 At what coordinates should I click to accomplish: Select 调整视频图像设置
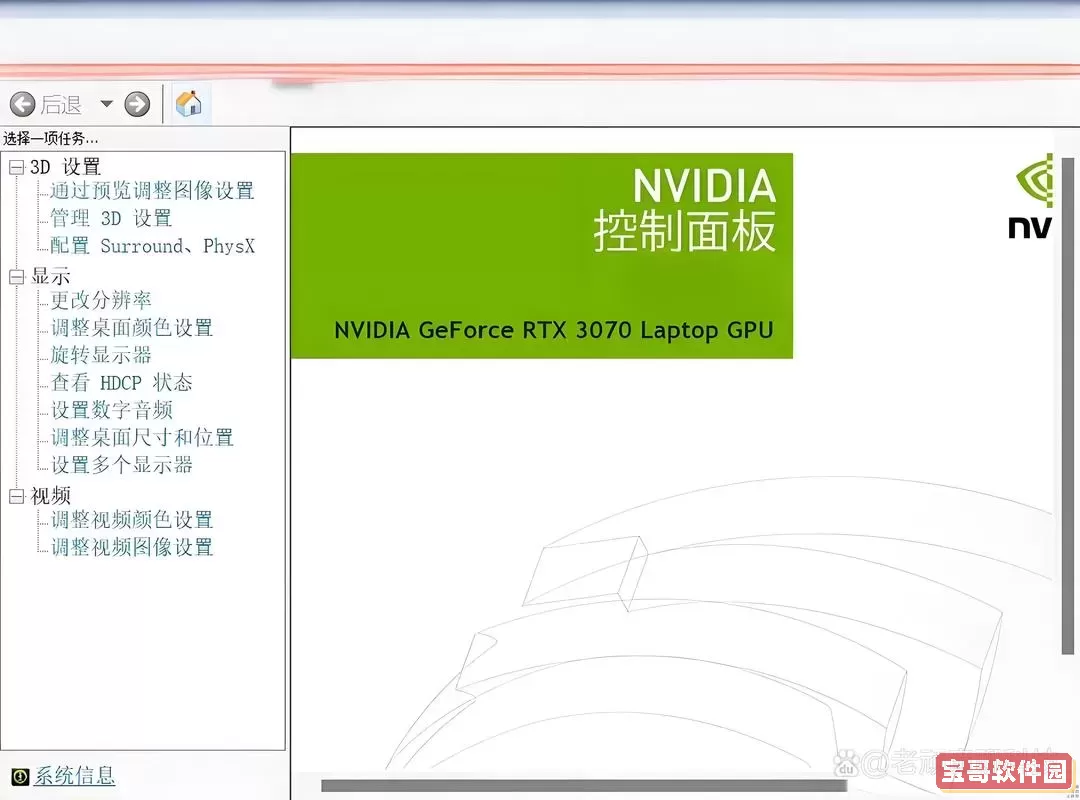click(132, 547)
